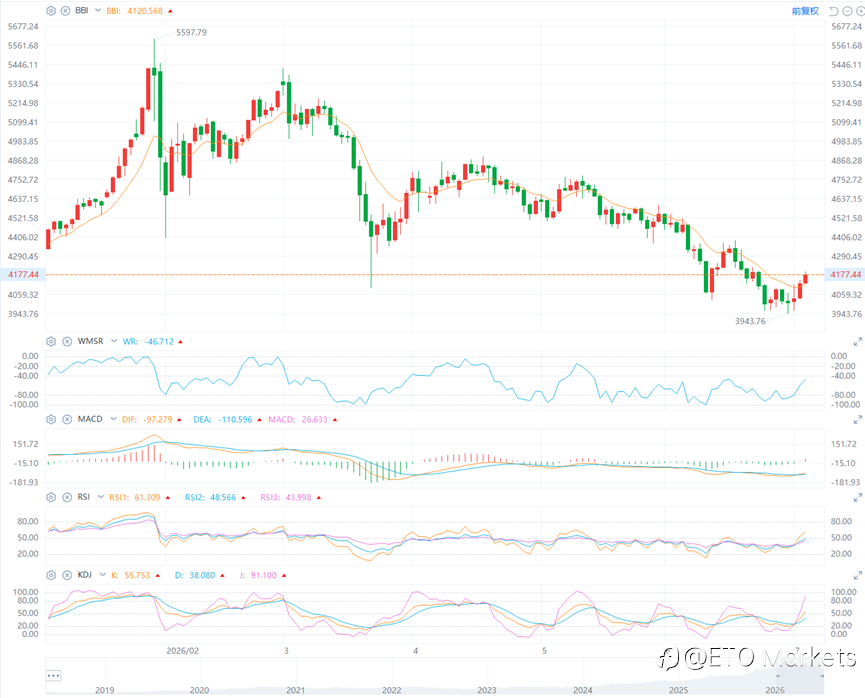Viewport: 865px width, 698px height.
Task: Click the D value 38.080
Action: pos(202,575)
